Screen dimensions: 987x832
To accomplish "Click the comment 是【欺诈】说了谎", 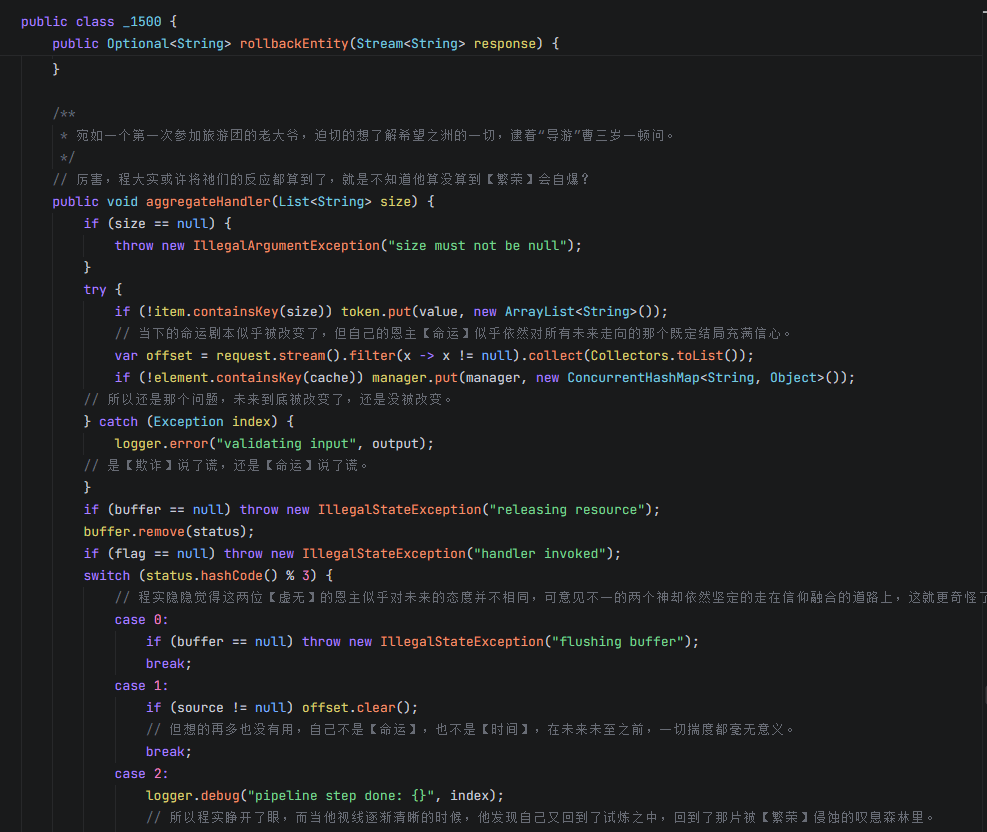I will (226, 466).
